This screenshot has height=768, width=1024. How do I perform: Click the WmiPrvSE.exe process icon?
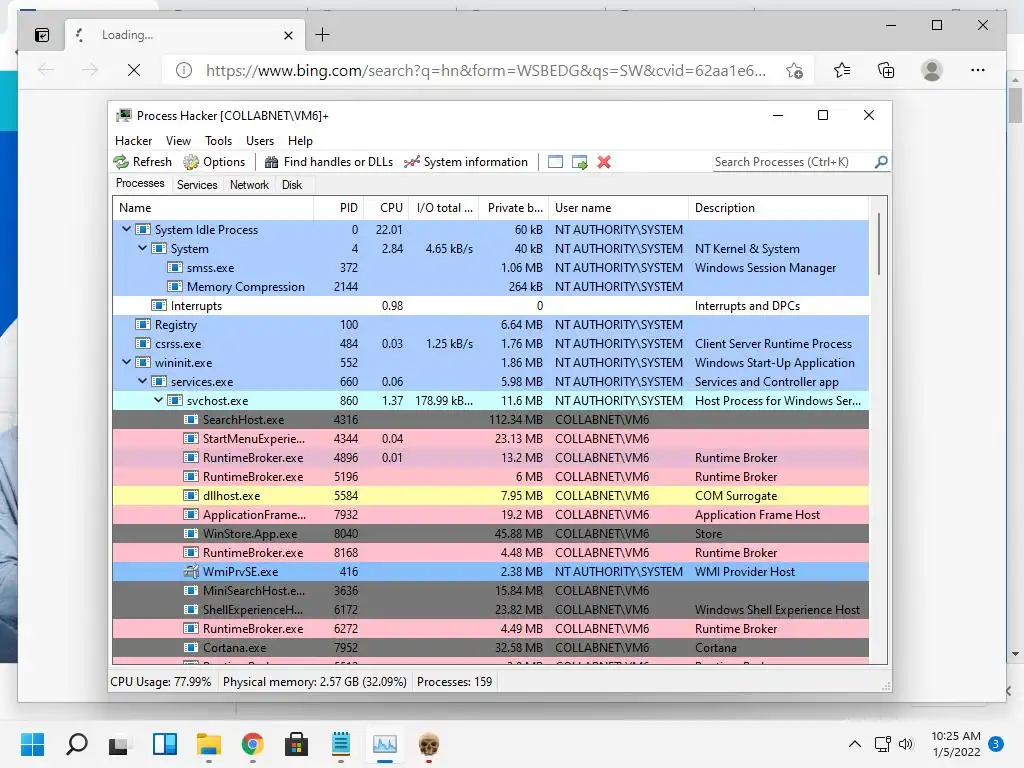191,571
